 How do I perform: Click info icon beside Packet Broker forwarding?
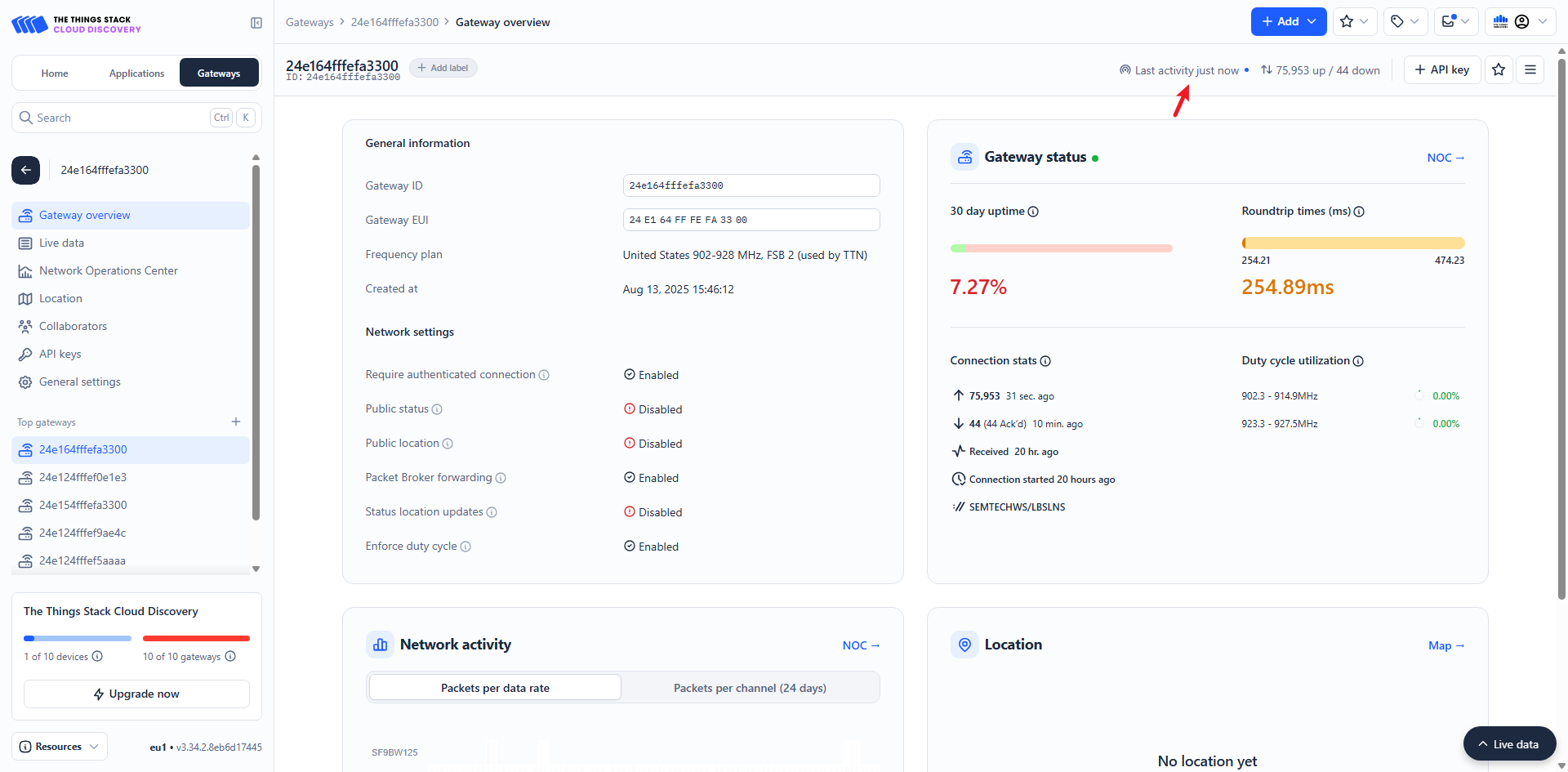(501, 478)
